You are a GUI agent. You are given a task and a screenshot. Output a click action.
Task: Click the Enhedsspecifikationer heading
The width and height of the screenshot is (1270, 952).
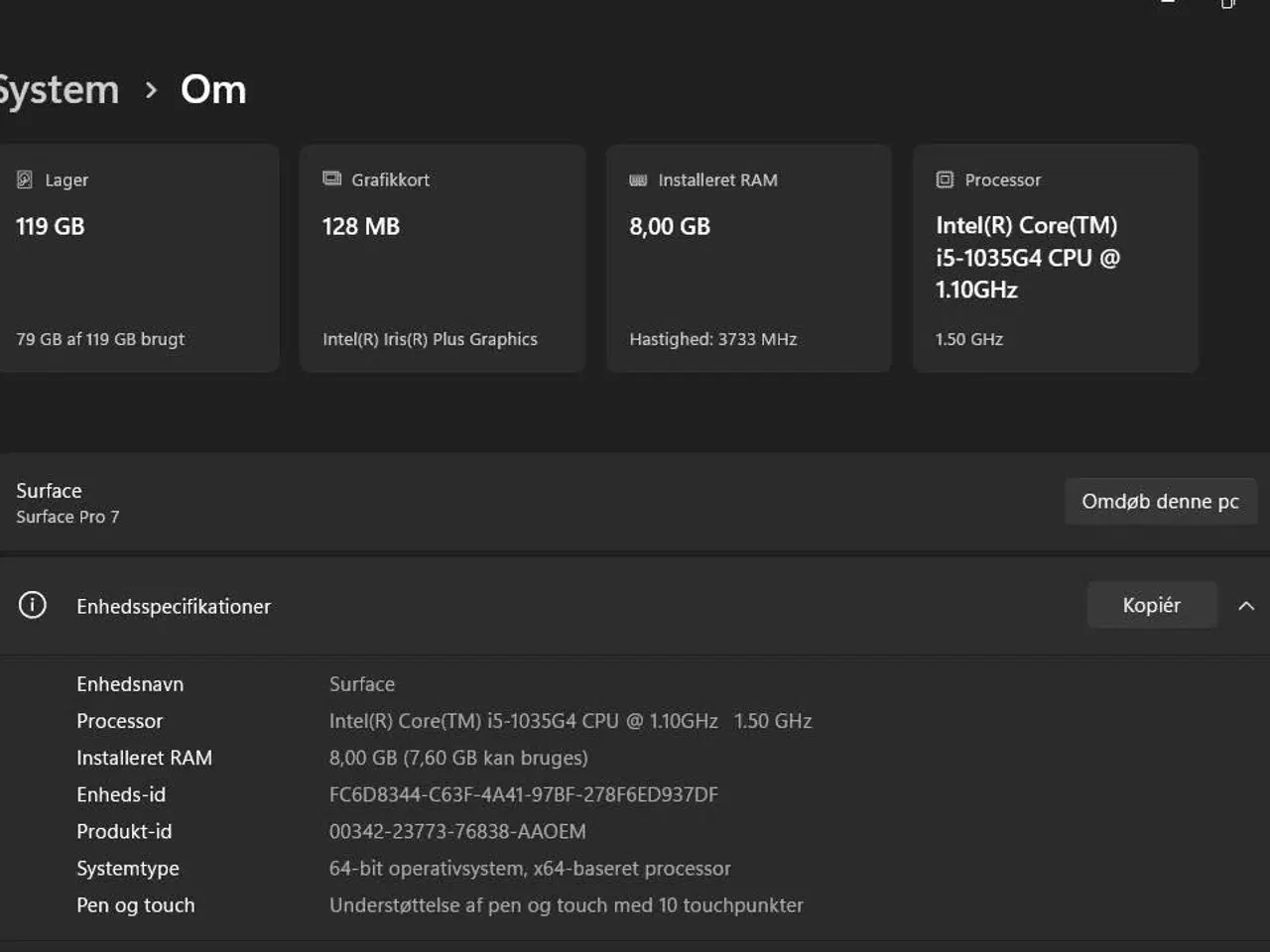coord(174,606)
